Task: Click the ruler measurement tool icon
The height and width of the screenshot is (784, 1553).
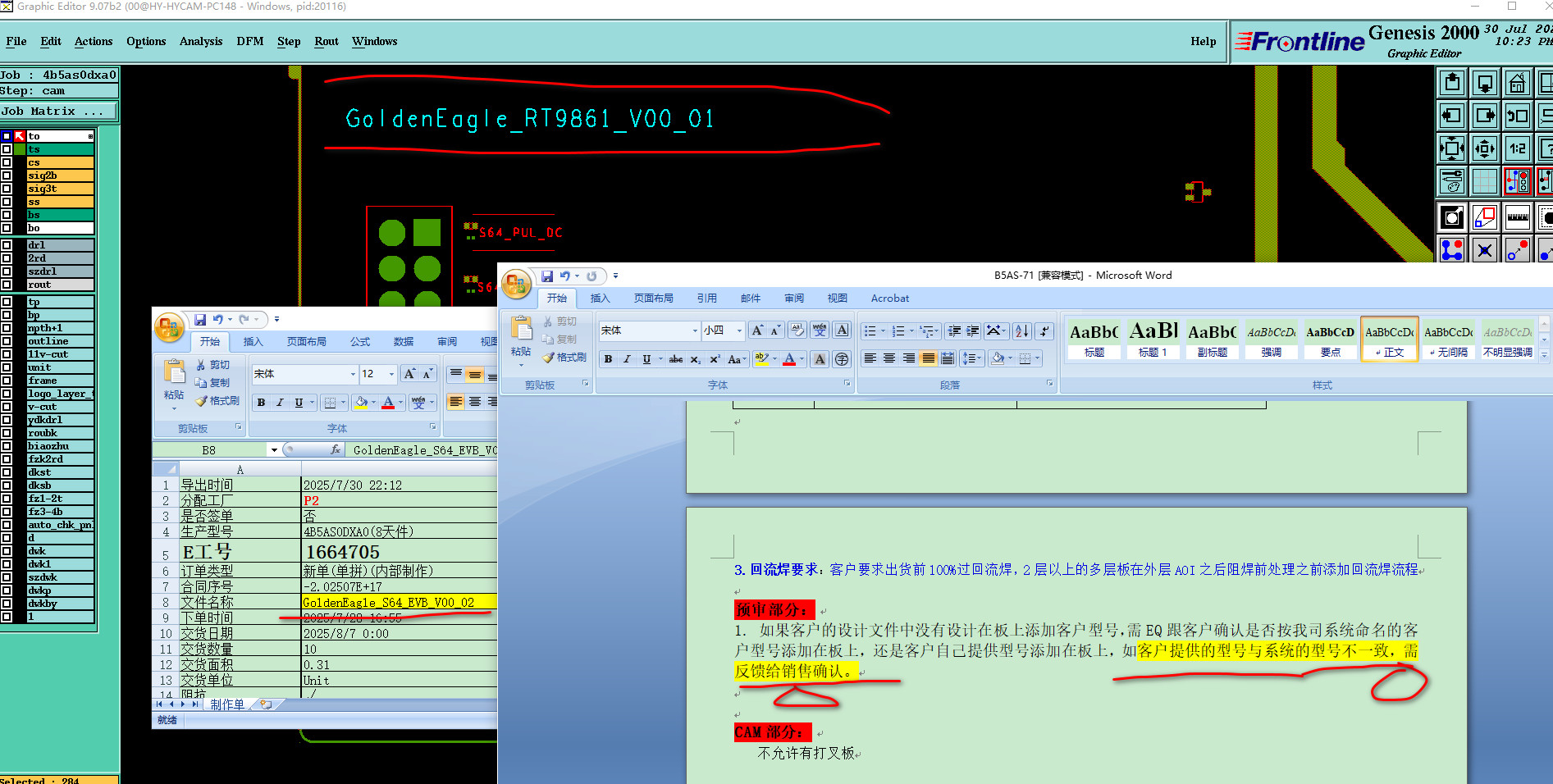Action: pos(1518,217)
